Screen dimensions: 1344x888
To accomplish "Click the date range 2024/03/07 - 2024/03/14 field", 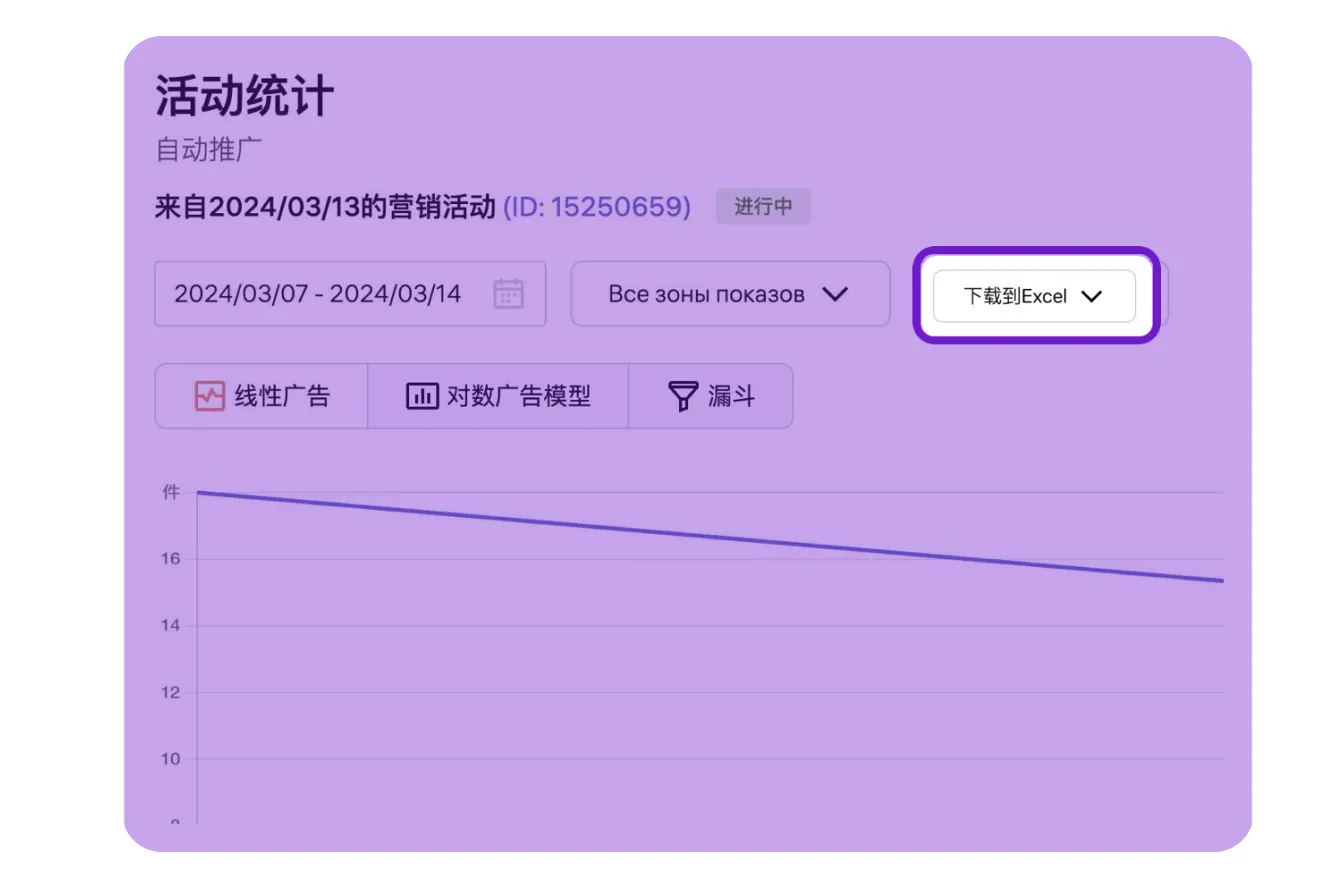I will click(x=350, y=294).
